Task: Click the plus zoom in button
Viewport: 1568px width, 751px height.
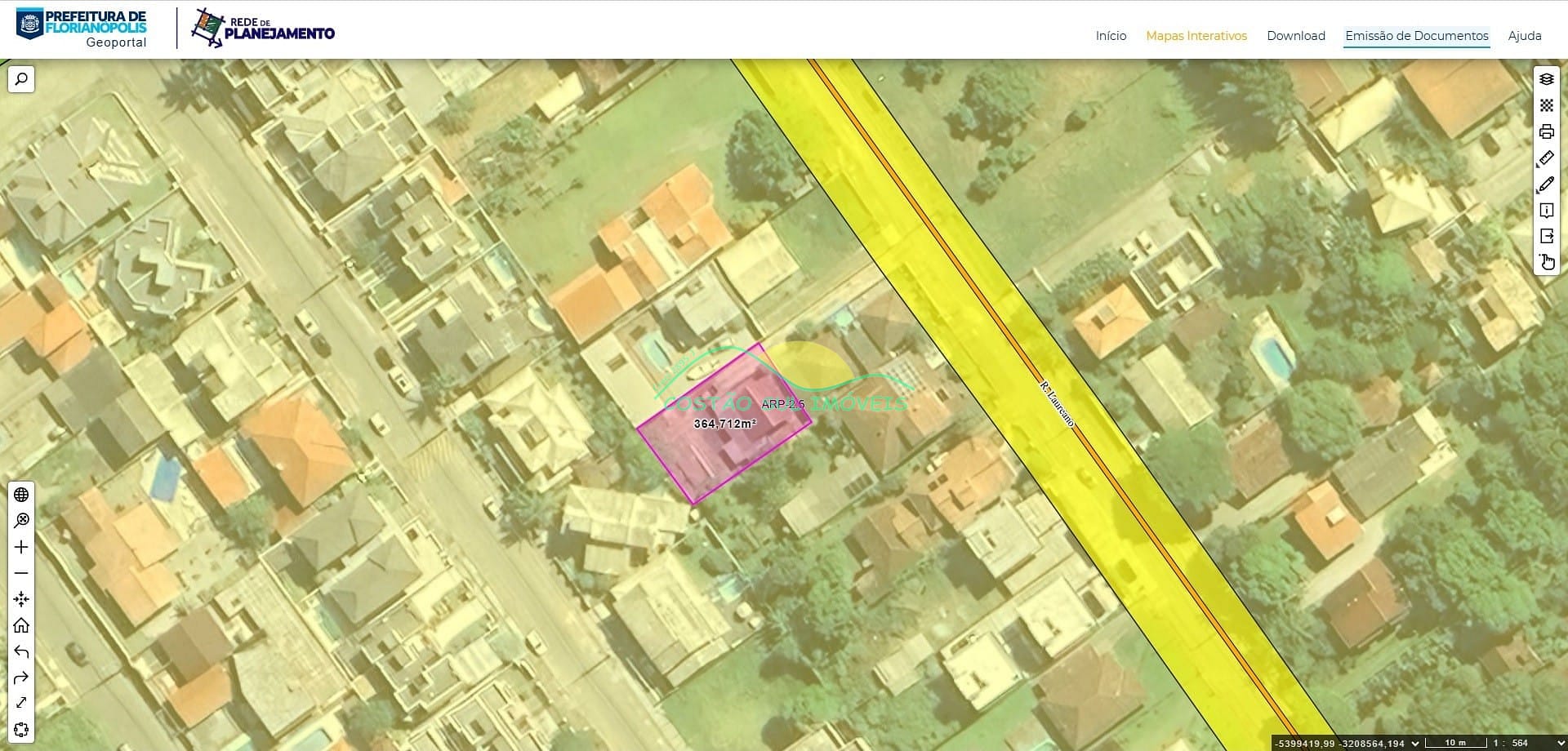Action: coord(21,547)
